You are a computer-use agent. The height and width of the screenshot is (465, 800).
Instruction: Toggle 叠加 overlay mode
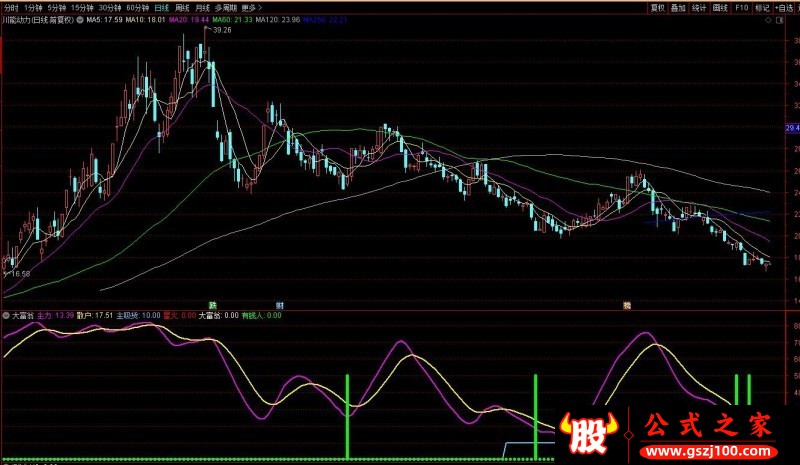(679, 6)
